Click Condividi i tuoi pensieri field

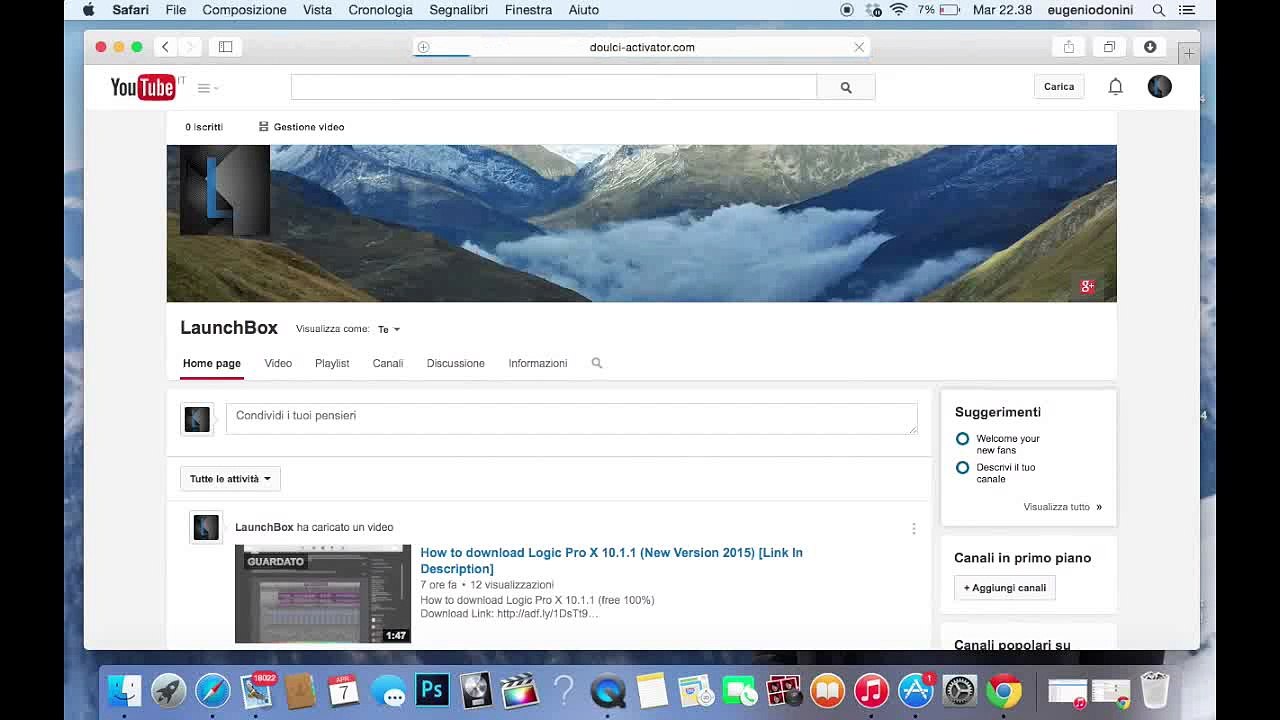tap(571, 419)
